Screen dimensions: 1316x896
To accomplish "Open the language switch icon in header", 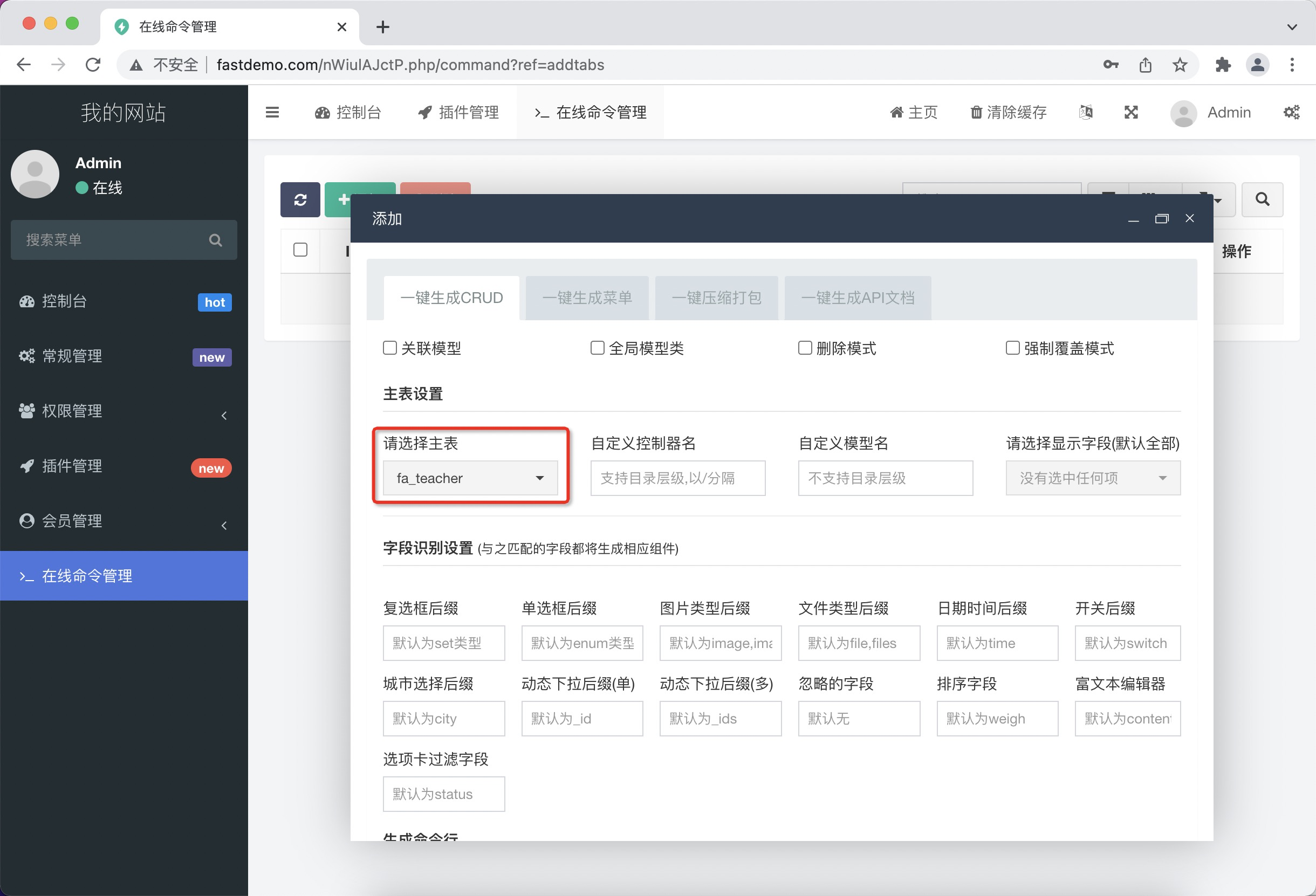I will [1085, 112].
